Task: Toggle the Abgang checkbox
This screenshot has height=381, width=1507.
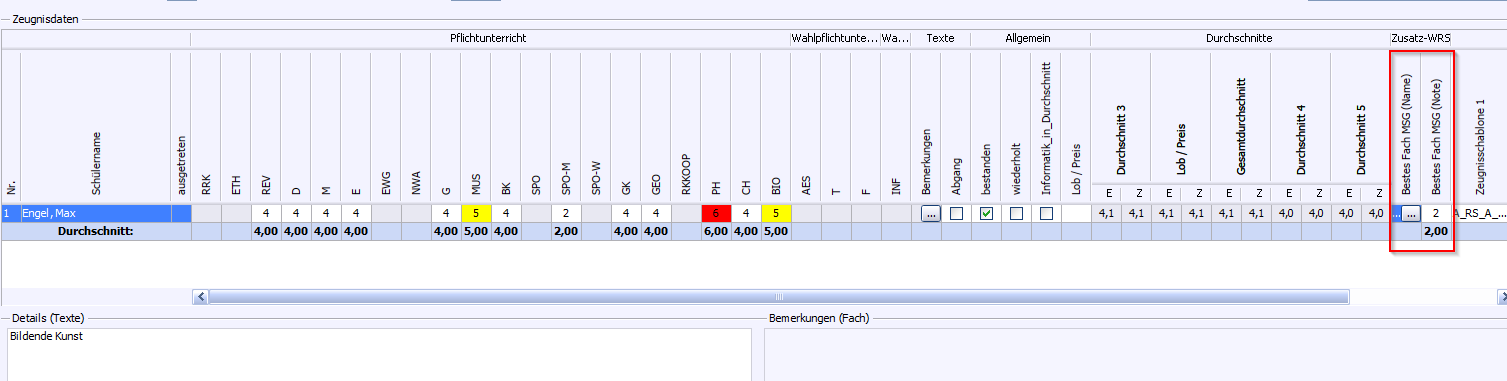Action: click(x=956, y=213)
